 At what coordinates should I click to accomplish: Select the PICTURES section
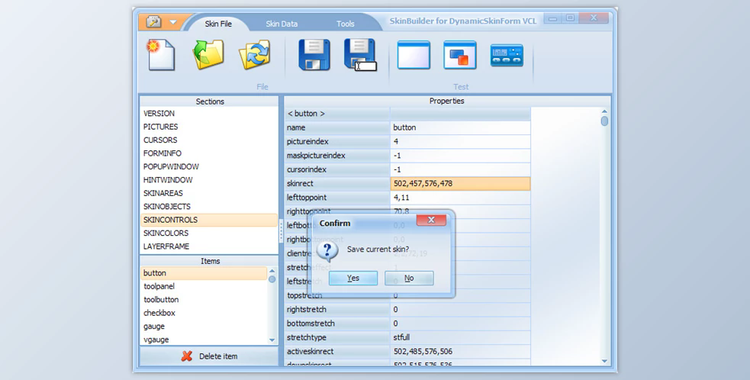209,127
